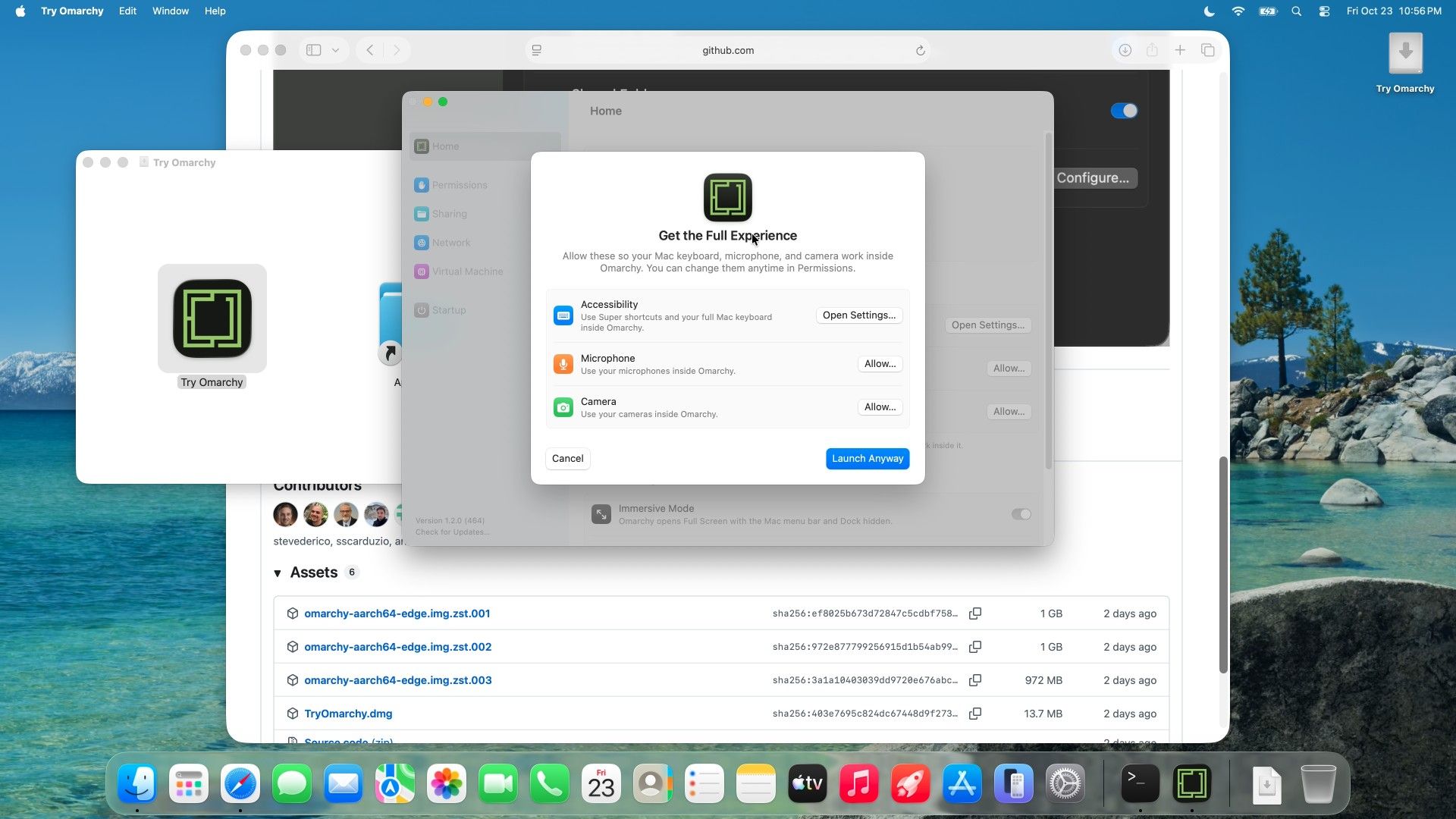The height and width of the screenshot is (819, 1456).
Task: Click the Omarchy logo atop the dialog
Action: pos(727,197)
